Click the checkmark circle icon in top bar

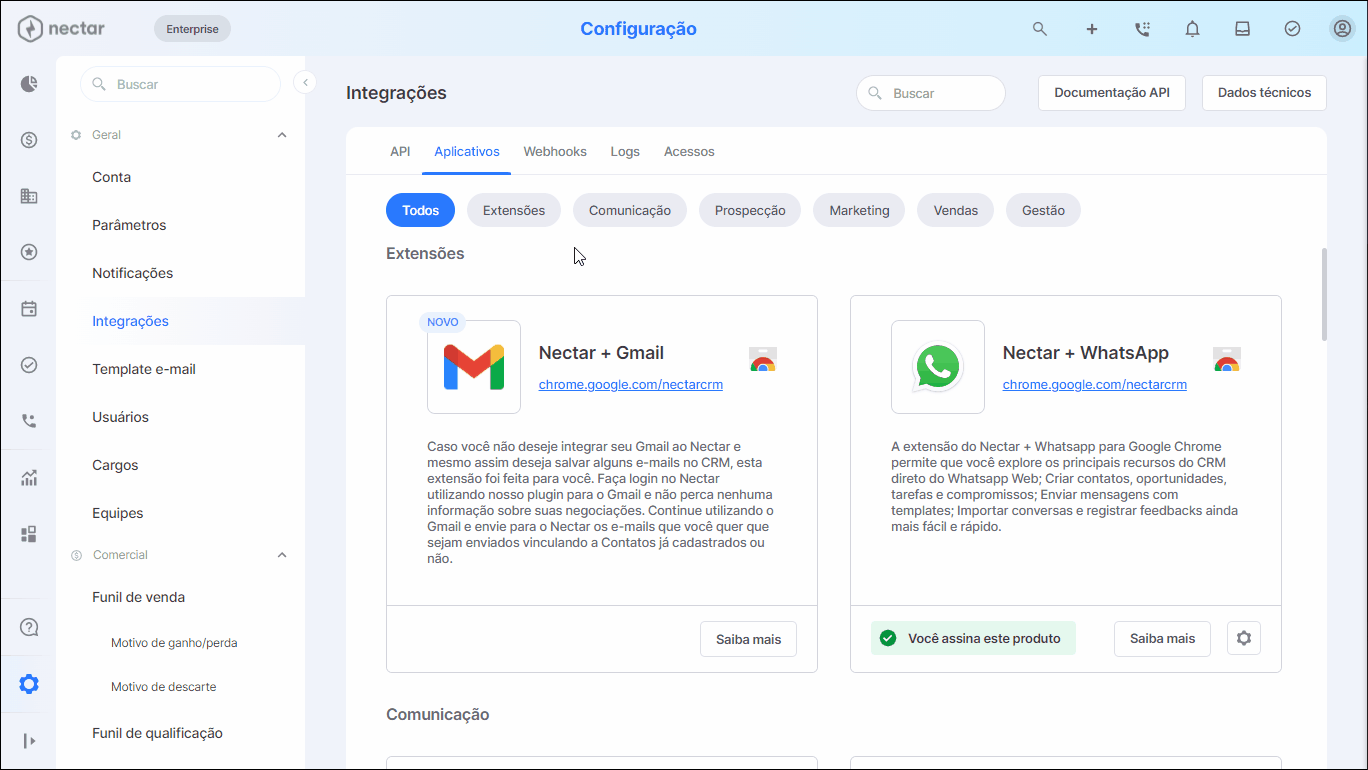click(x=1292, y=29)
